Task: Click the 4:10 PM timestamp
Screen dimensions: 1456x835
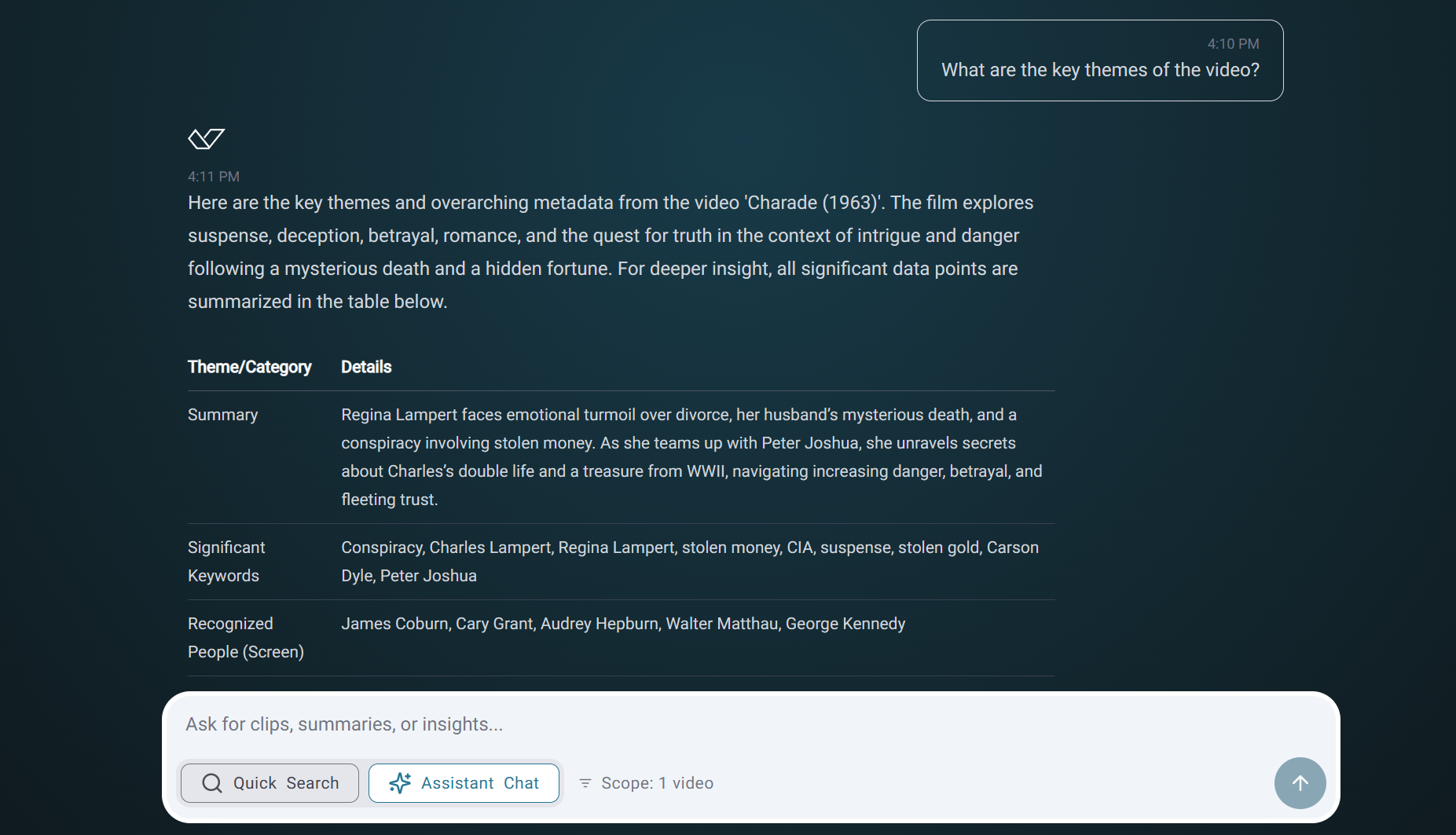Action: (1233, 44)
